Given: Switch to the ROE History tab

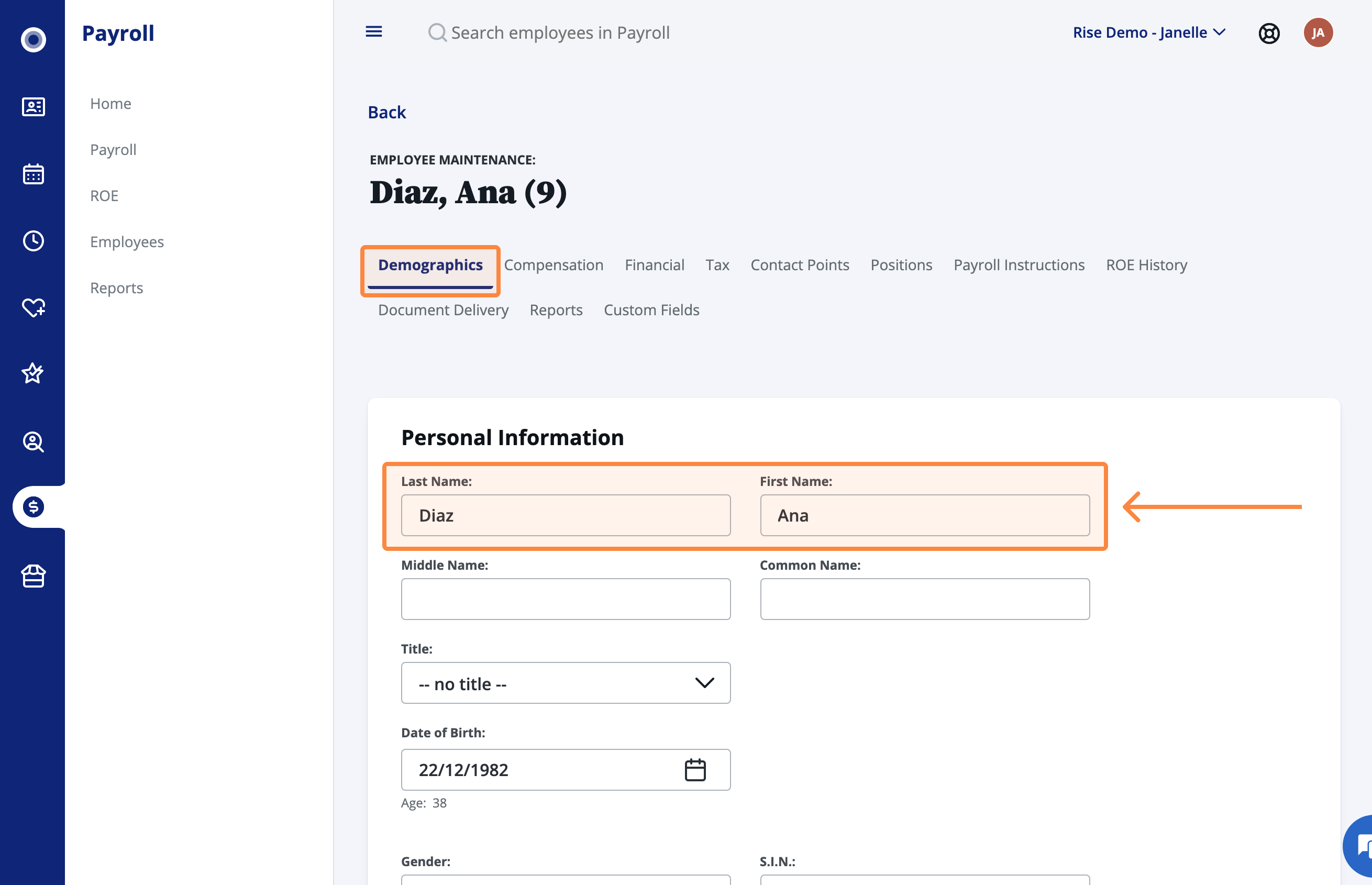Looking at the screenshot, I should pyautogui.click(x=1146, y=265).
